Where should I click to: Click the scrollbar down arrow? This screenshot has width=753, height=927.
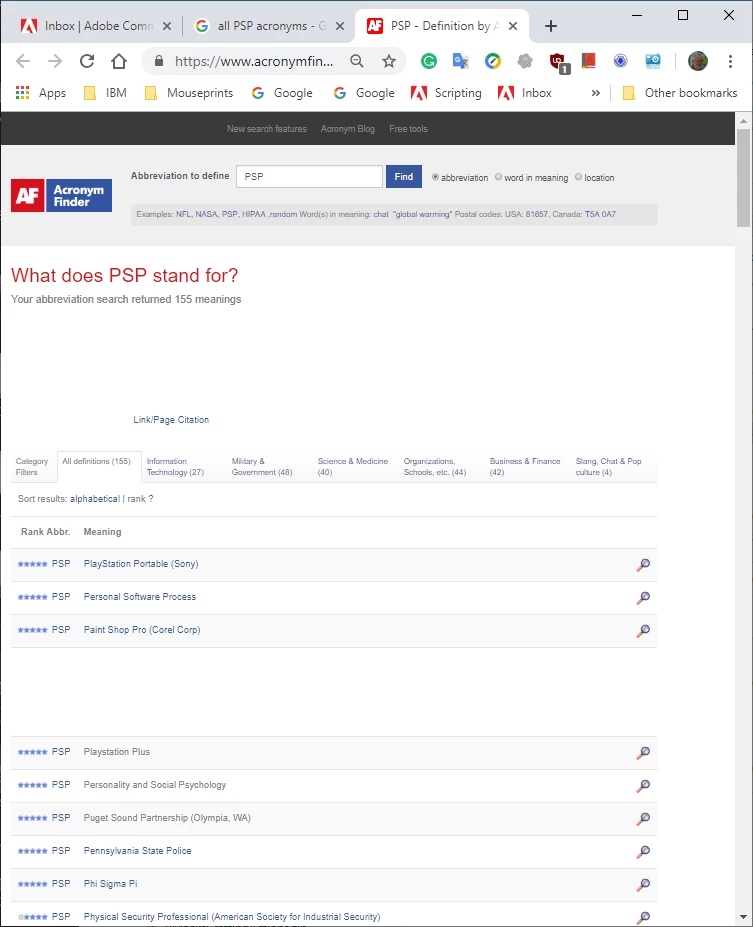pos(744,918)
